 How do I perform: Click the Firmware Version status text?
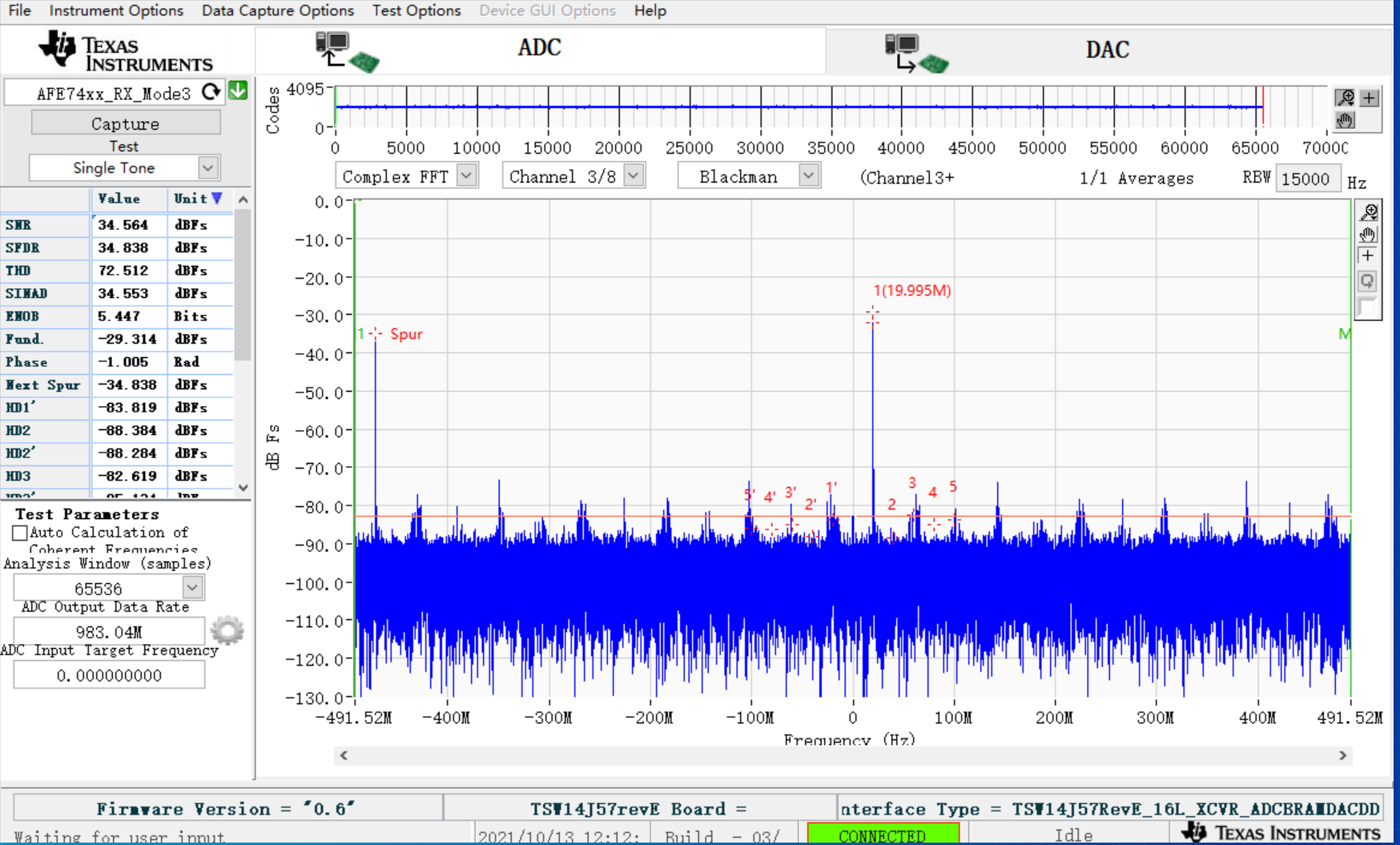tap(225, 809)
